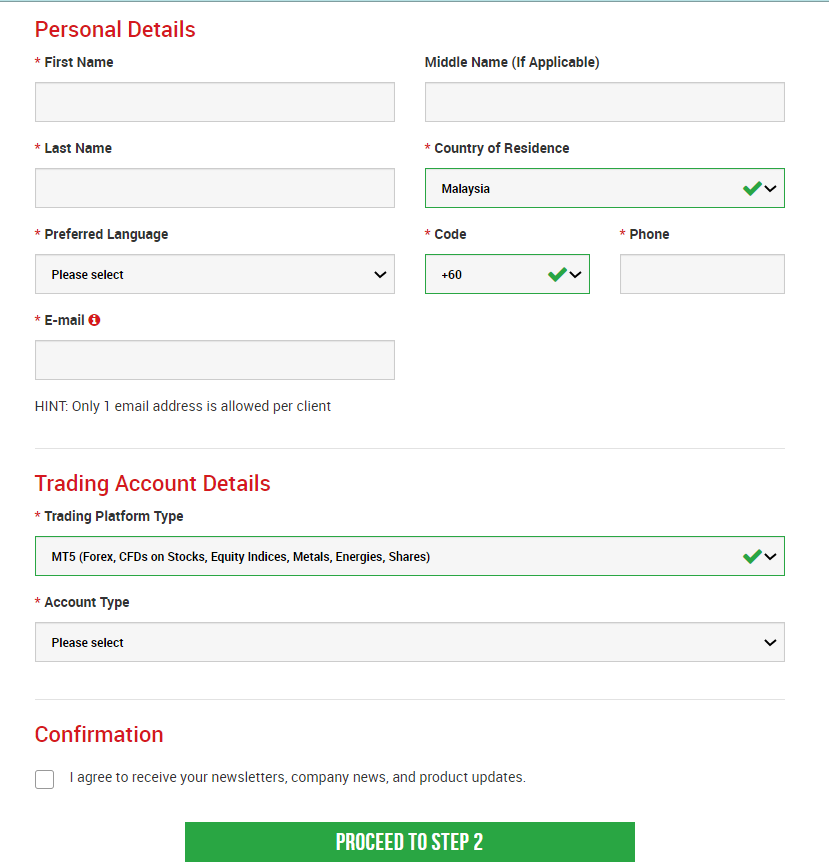The height and width of the screenshot is (868, 829).
Task: Click the Proceed to Step 2 button
Action: [x=410, y=842]
